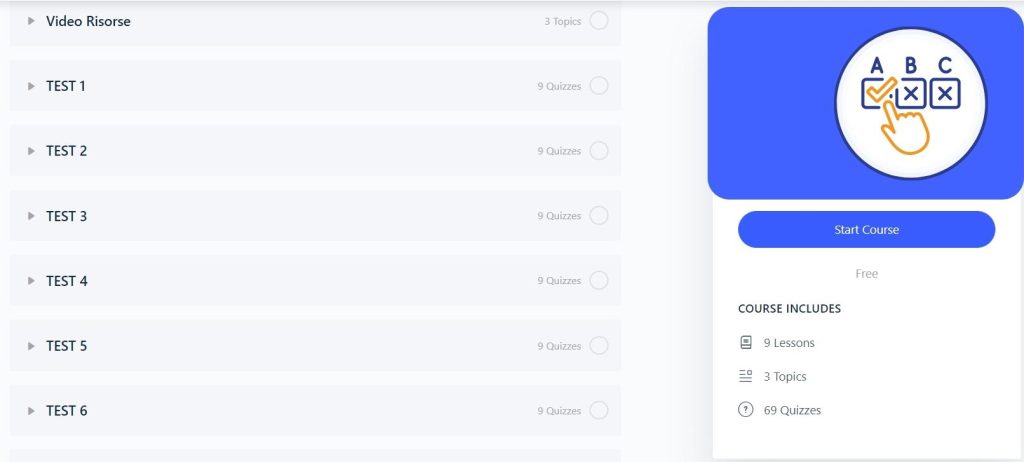Image resolution: width=1024 pixels, height=462 pixels.
Task: Toggle the TEST 3 completion circle
Action: coord(599,216)
